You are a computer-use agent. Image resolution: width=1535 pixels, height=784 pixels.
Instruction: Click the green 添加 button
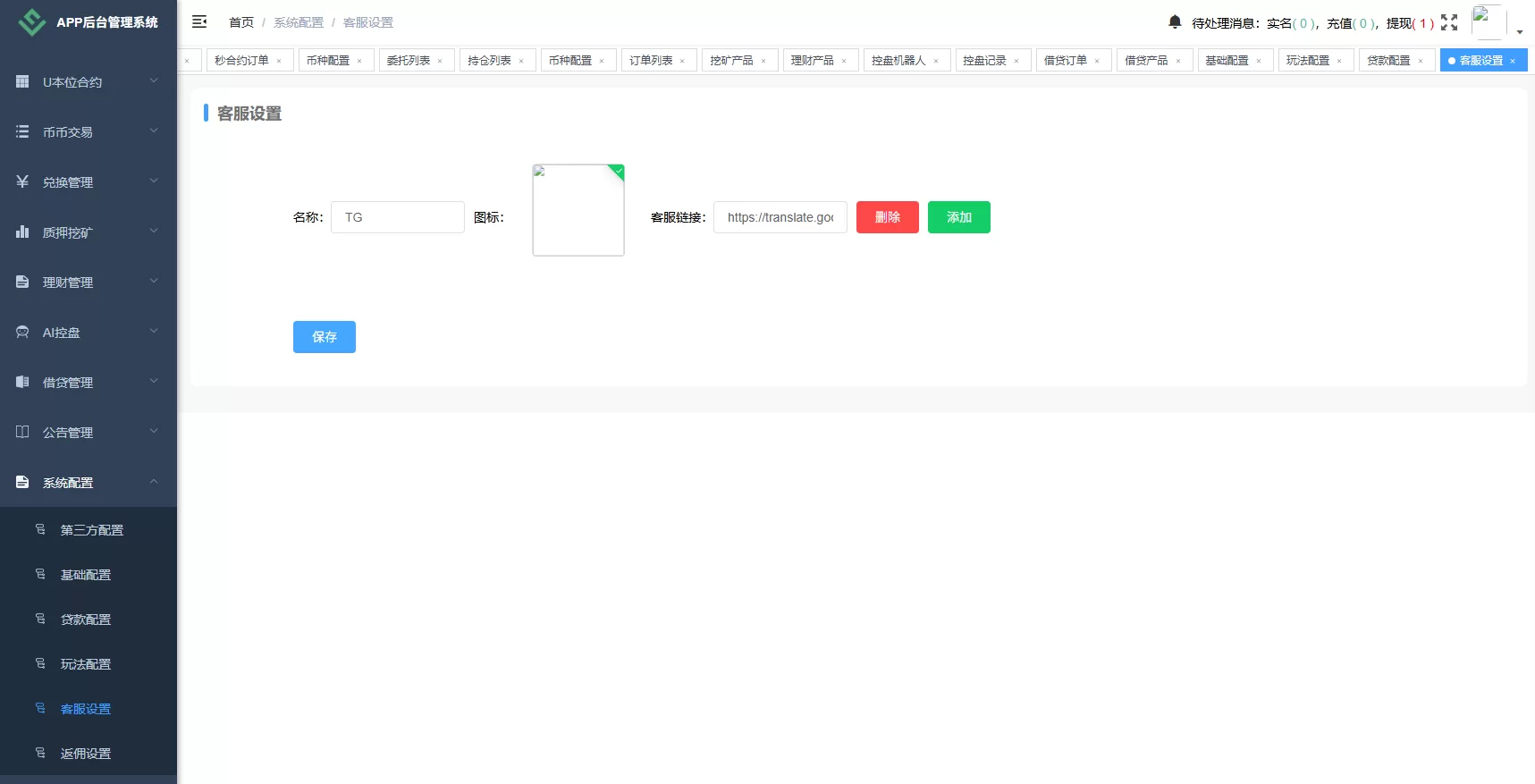958,217
